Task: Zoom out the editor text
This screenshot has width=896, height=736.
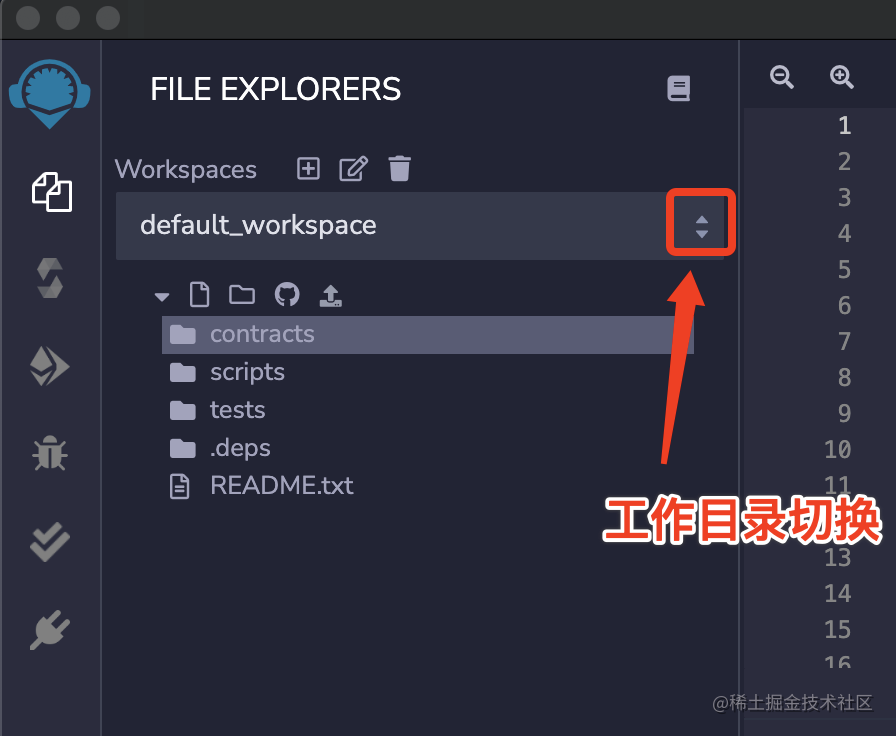Action: click(782, 77)
